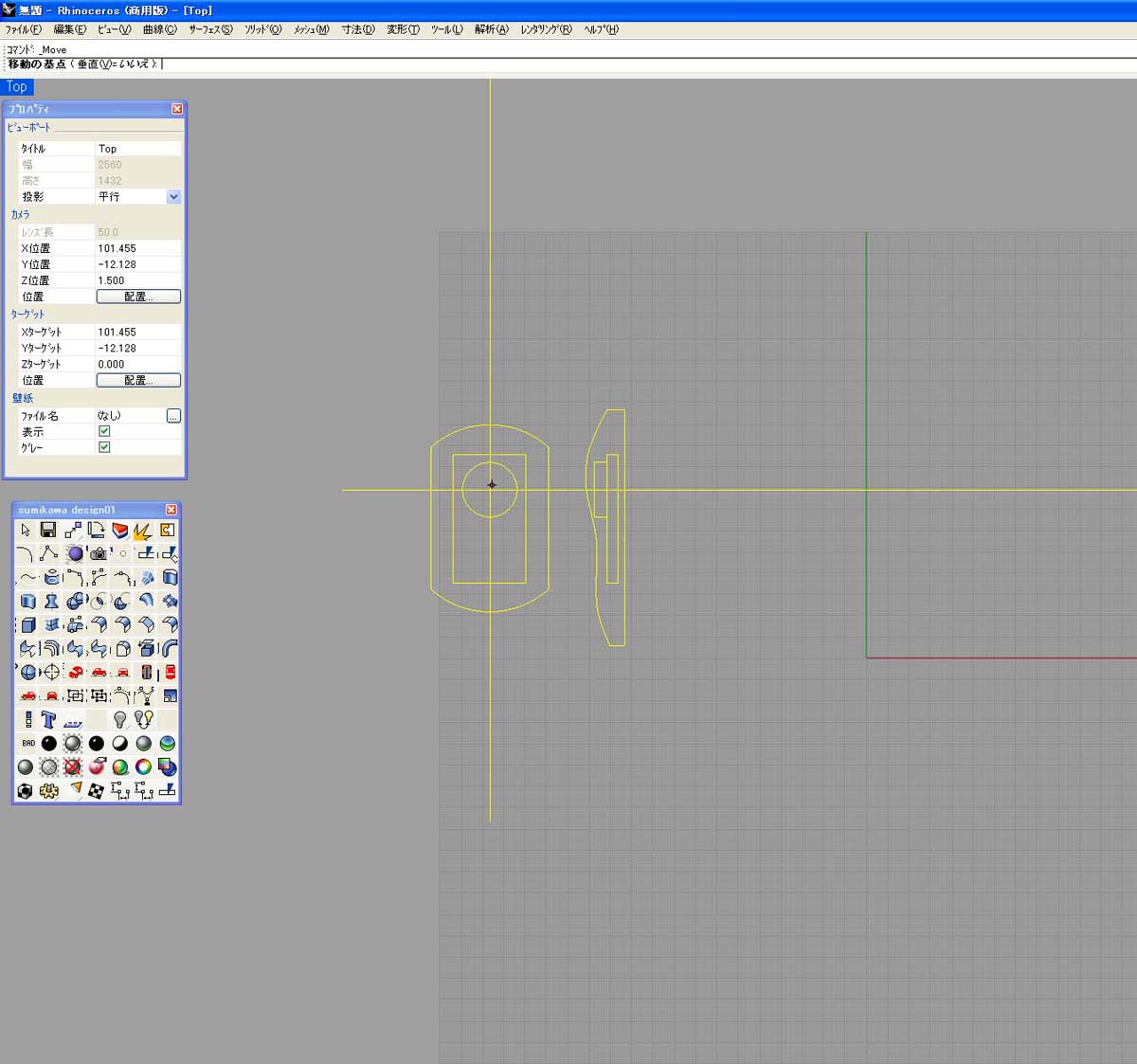Click the camera icon in the toolbox
Image resolution: width=1137 pixels, height=1064 pixels.
(98, 554)
